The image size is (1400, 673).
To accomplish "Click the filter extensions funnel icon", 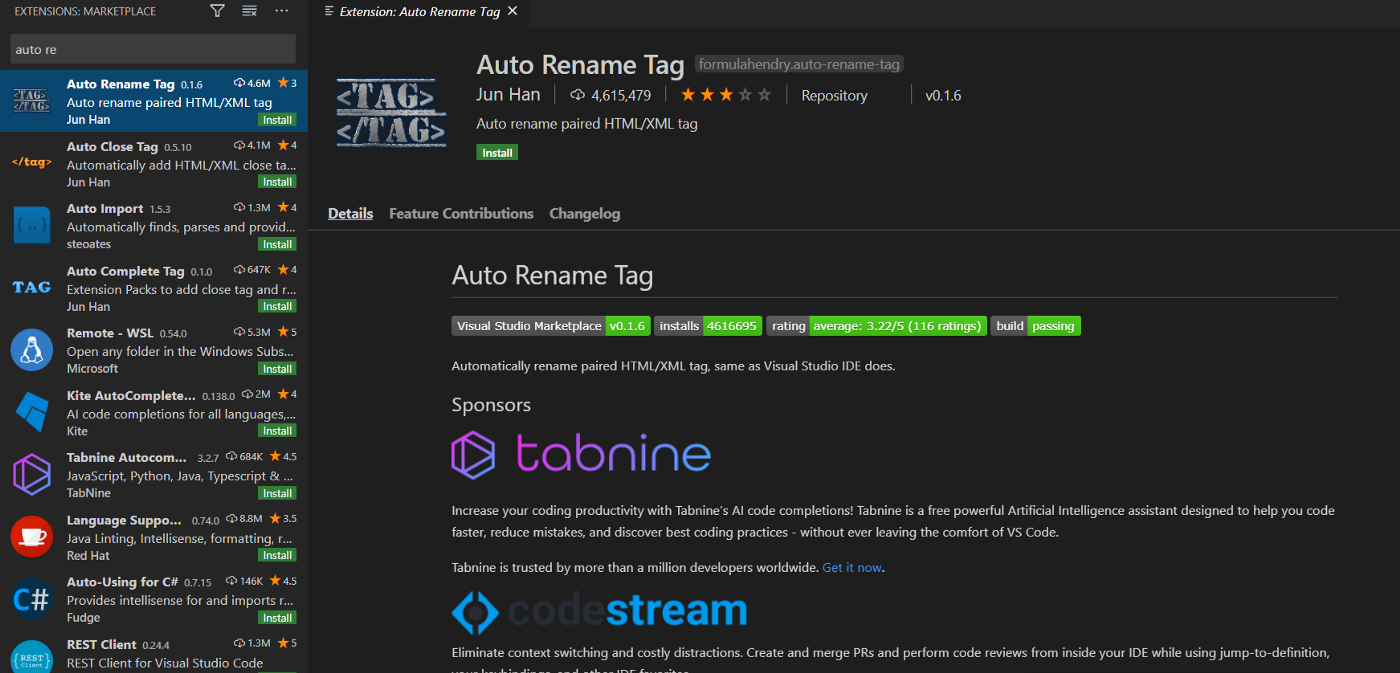I will click(217, 11).
